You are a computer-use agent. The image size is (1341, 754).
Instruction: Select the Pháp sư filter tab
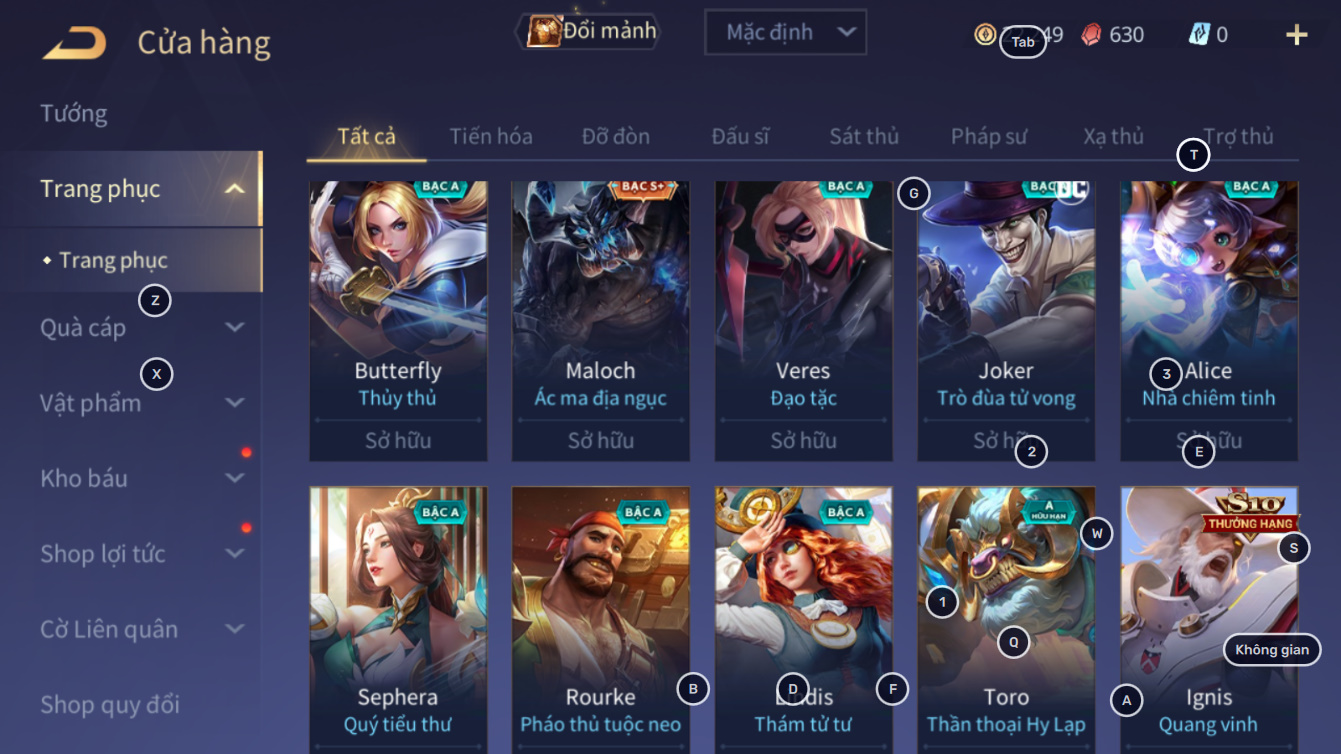click(989, 136)
